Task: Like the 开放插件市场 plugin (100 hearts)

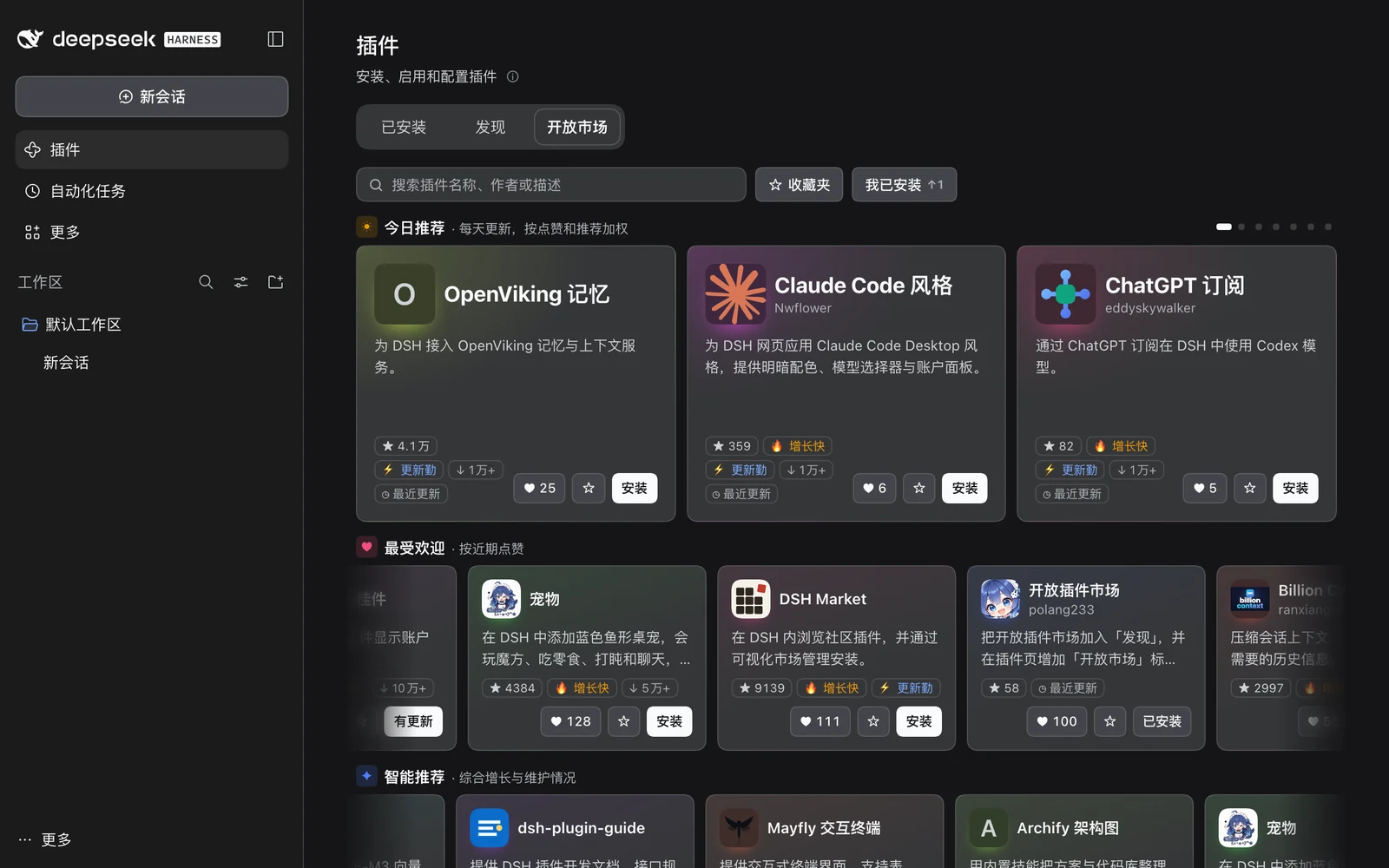Action: (x=1057, y=721)
